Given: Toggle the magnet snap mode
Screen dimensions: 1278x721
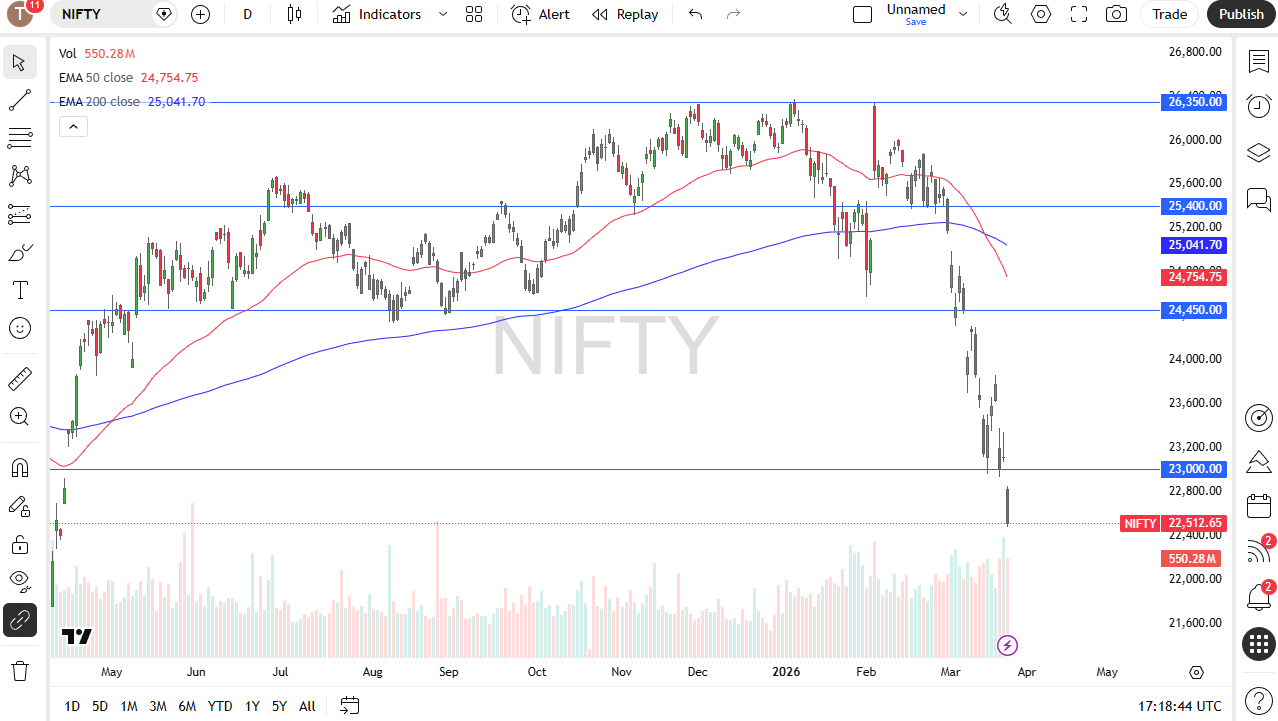Looking at the screenshot, I should click(20, 467).
